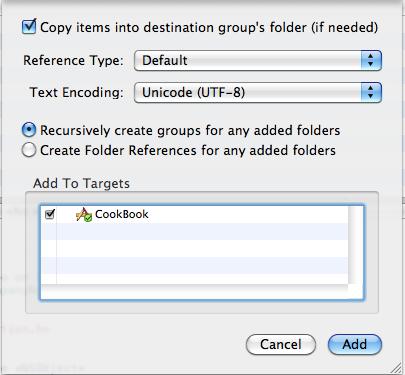Select the CookBook target row label
The height and width of the screenshot is (375, 405).
click(122, 214)
